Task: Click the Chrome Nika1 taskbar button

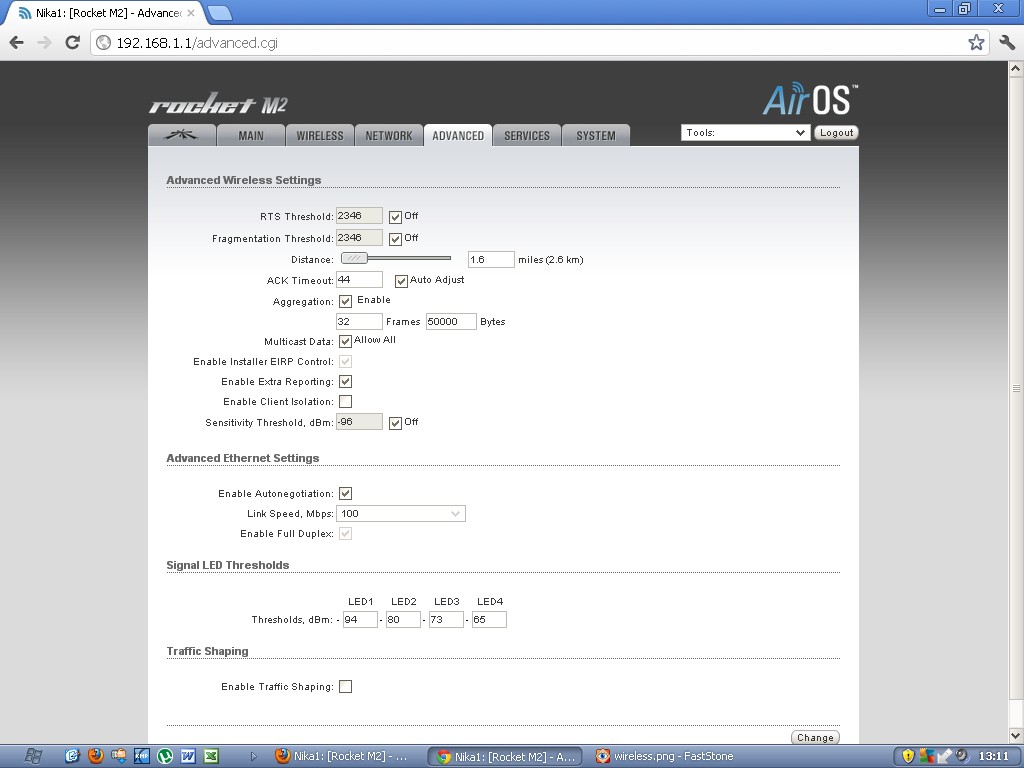Action: click(505, 756)
